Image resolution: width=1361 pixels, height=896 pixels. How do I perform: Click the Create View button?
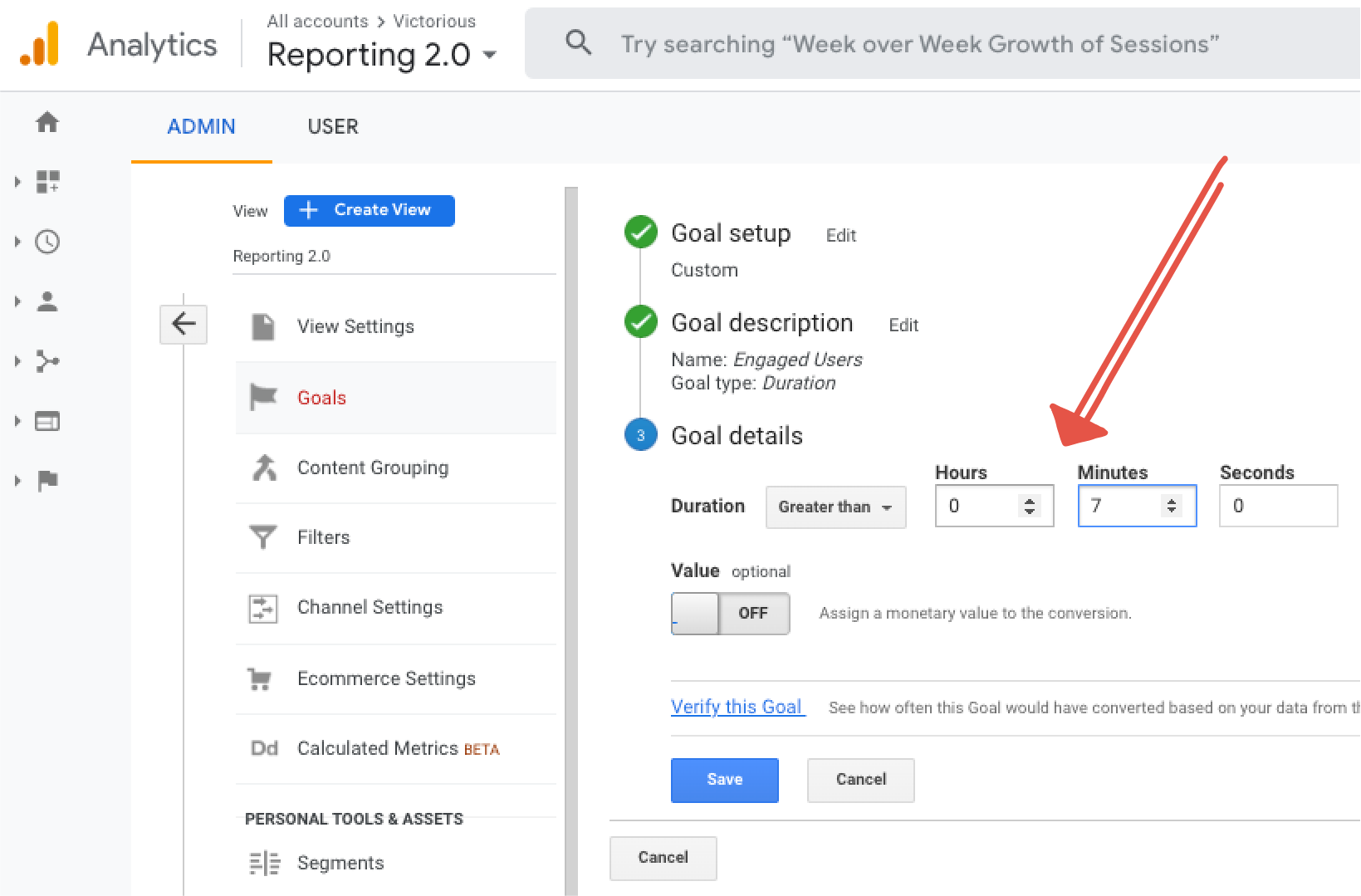pyautogui.click(x=370, y=210)
